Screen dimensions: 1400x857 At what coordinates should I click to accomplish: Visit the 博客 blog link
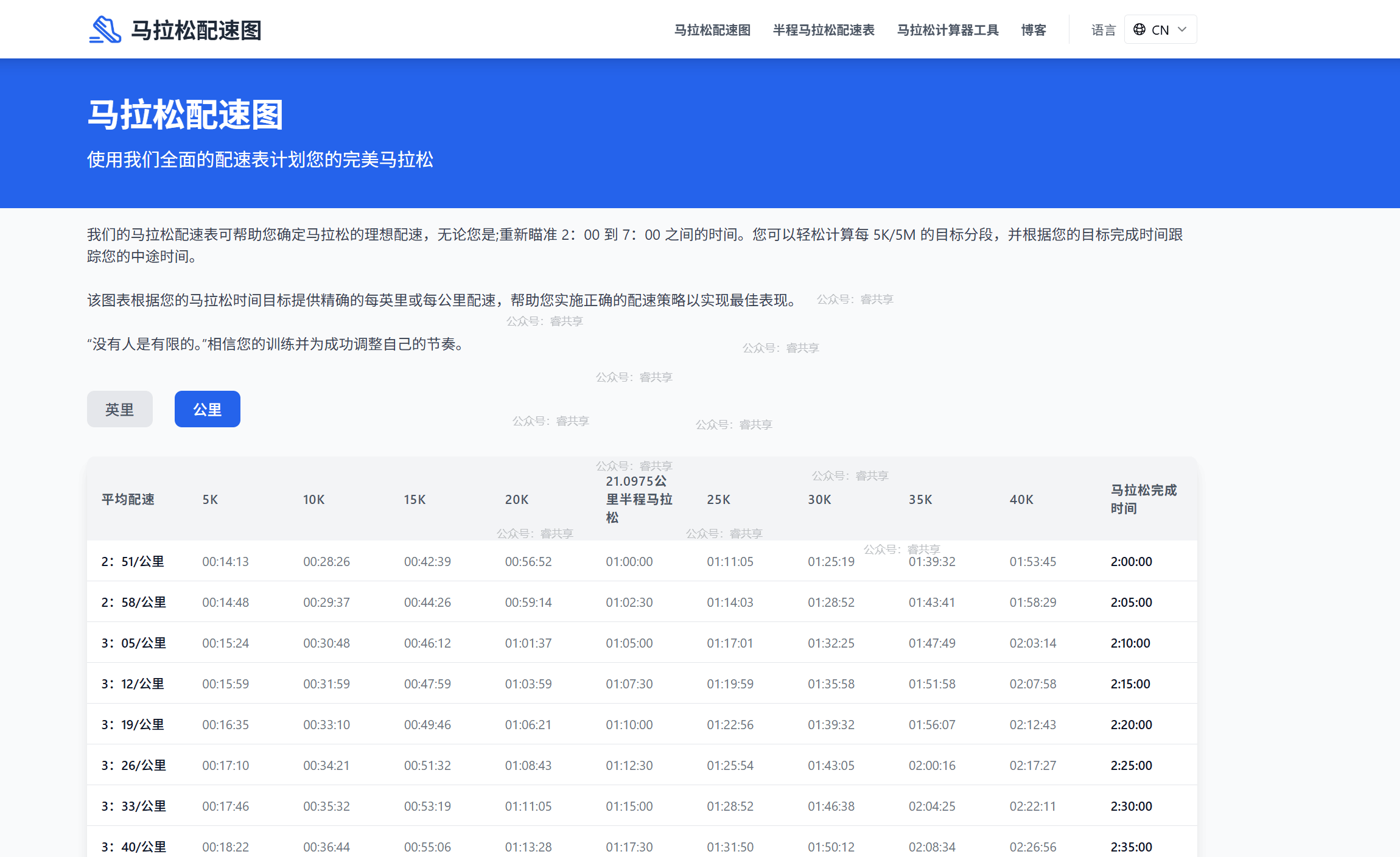click(x=1033, y=30)
